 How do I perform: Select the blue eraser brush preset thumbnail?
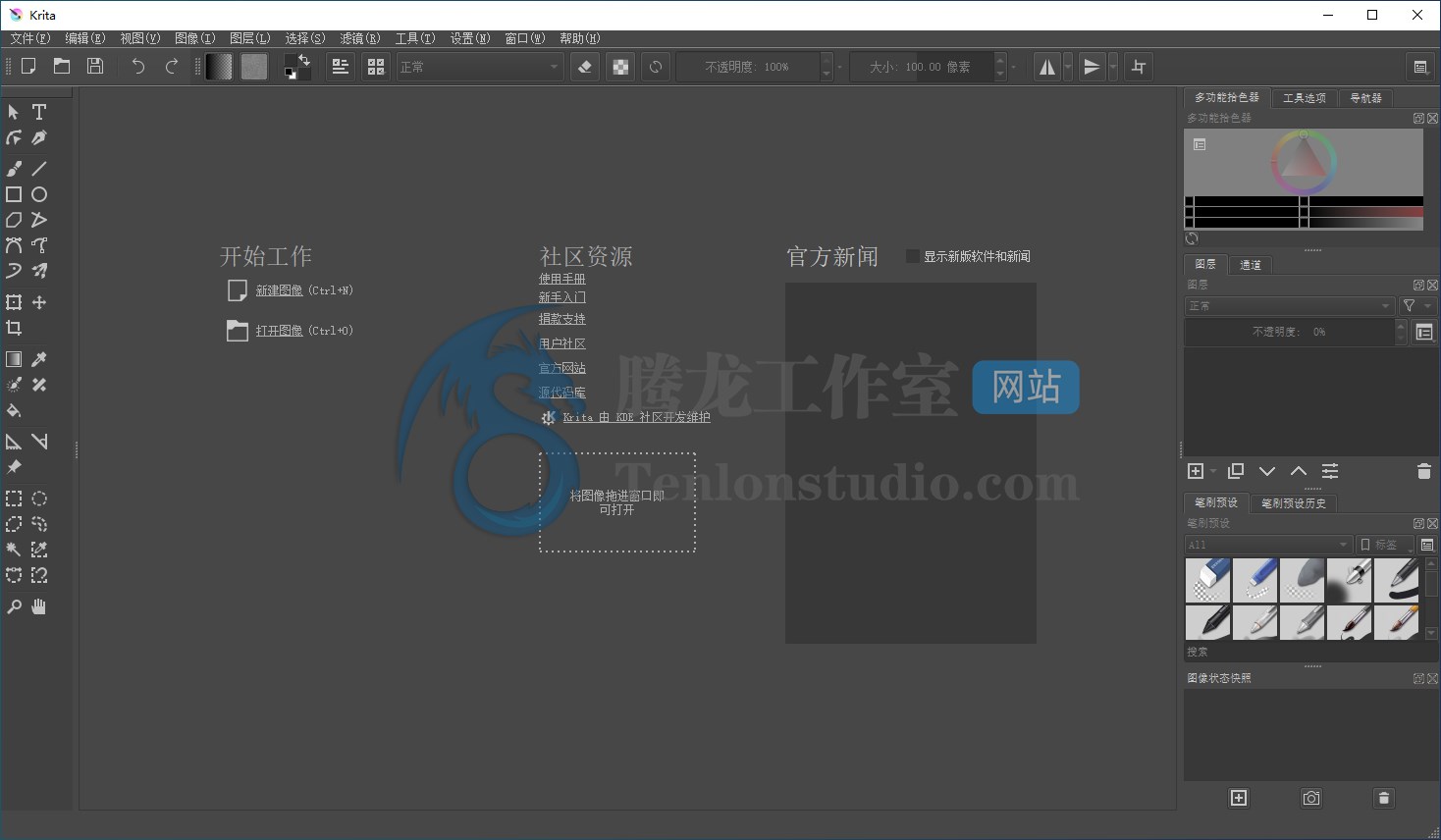(x=1208, y=580)
